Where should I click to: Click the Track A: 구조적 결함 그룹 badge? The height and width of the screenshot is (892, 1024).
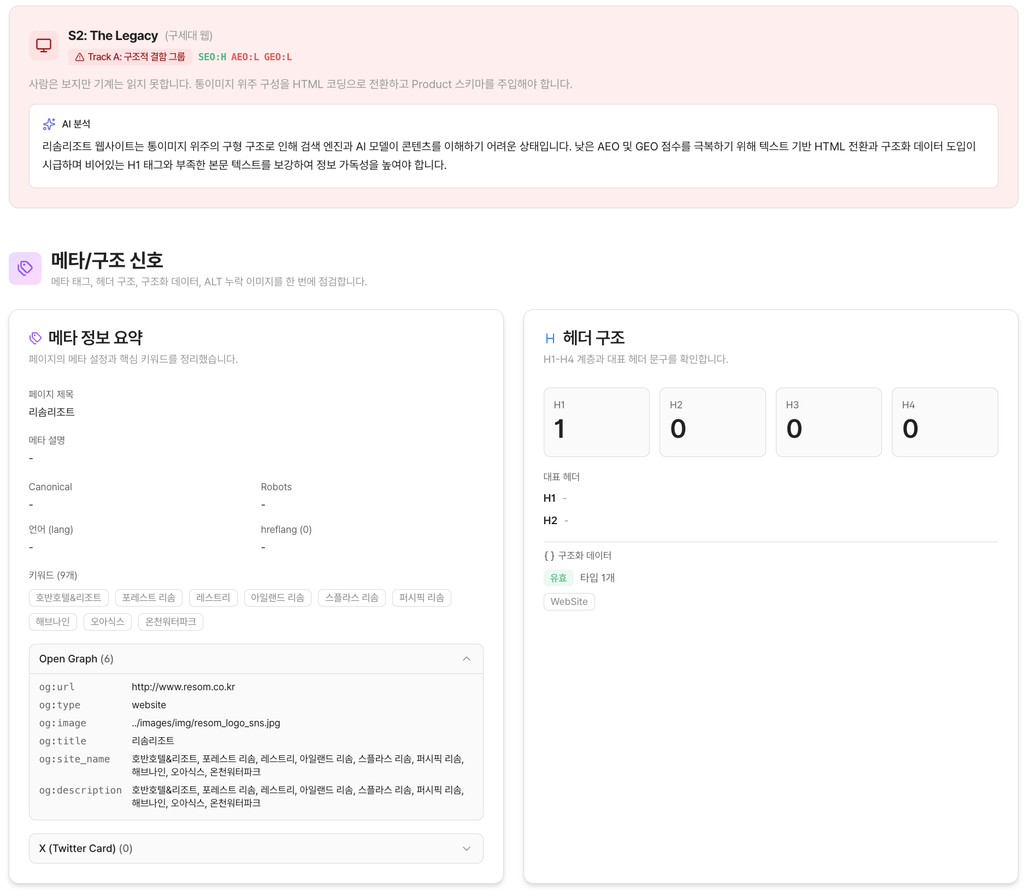click(130, 57)
